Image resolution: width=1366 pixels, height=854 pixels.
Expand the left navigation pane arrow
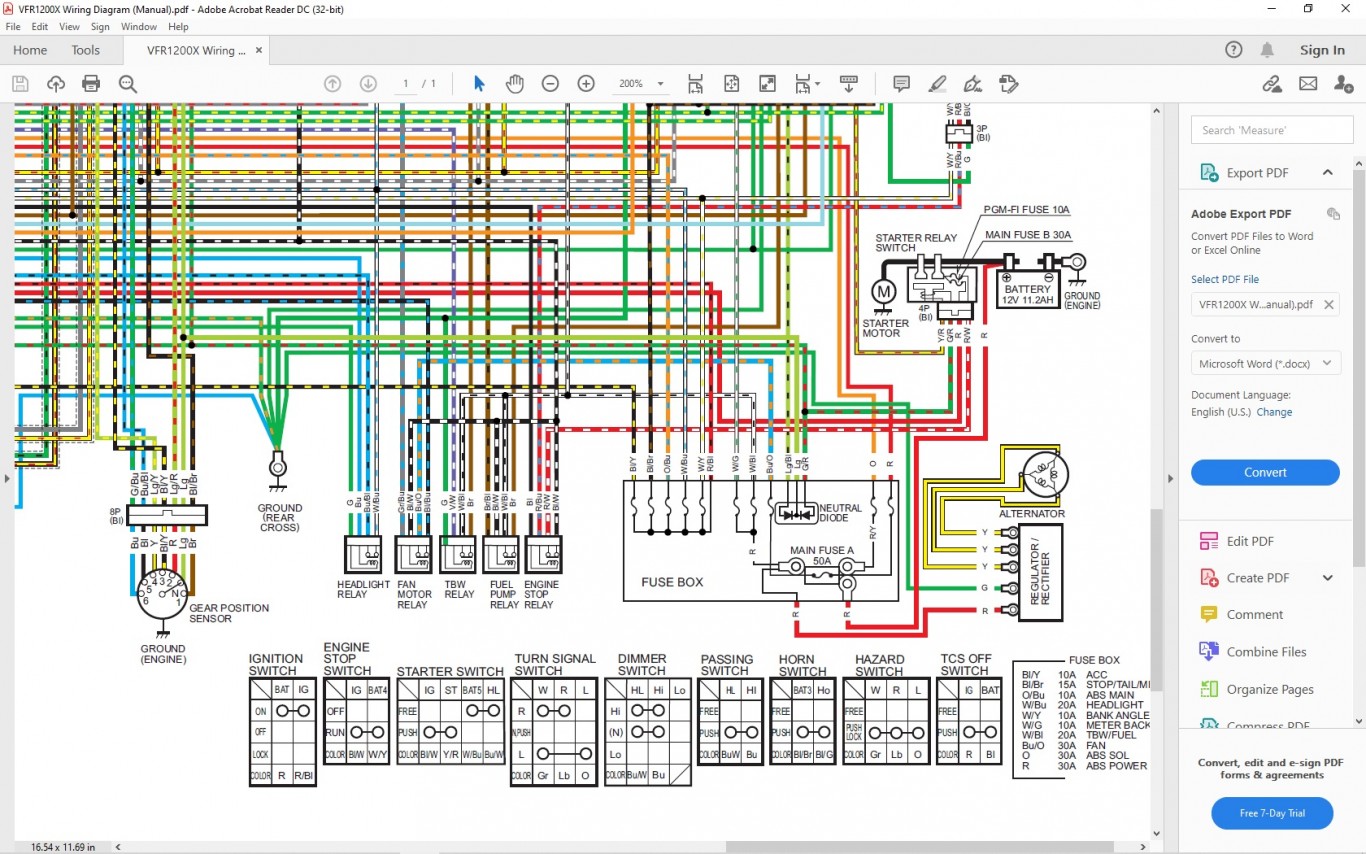7,479
